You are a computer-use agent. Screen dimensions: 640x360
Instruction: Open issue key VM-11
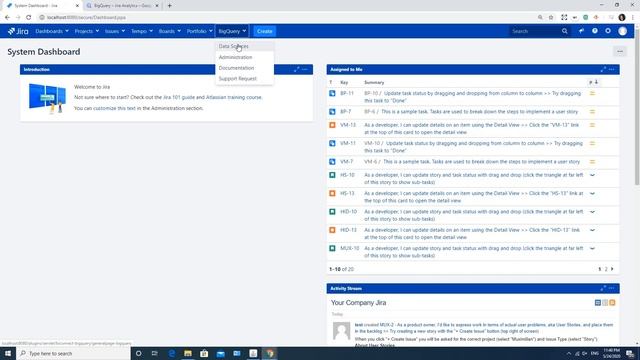pos(348,143)
